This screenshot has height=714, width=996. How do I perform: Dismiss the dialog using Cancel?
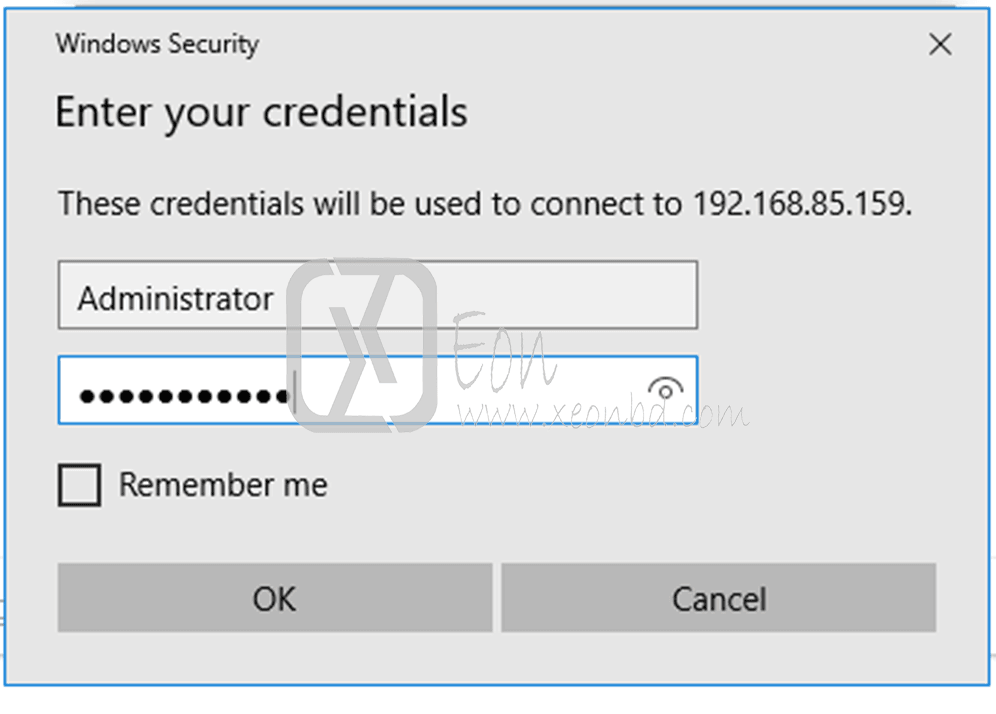click(718, 598)
